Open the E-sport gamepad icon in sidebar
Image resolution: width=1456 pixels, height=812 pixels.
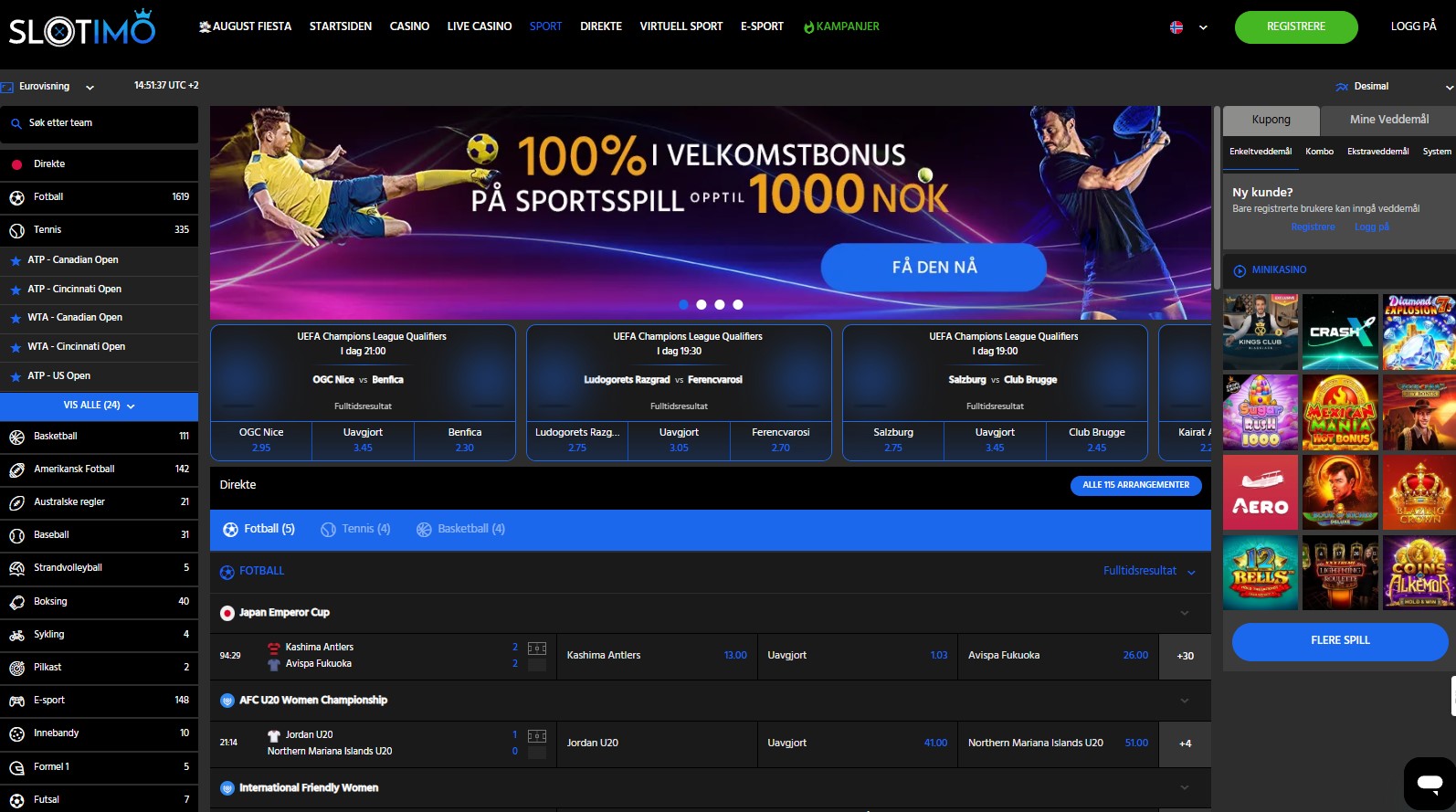coord(16,701)
